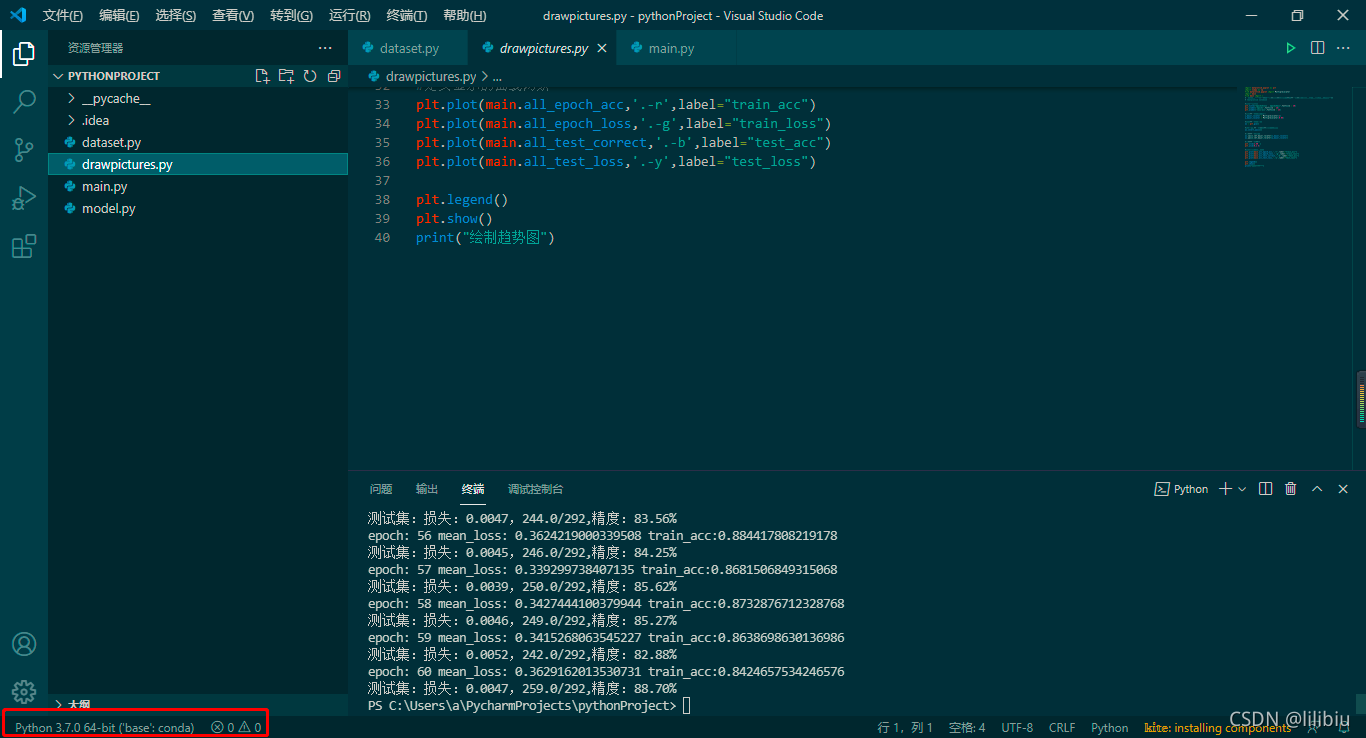Click the New Folder icon in explorer header
Image resolution: width=1366 pixels, height=738 pixels.
point(286,76)
